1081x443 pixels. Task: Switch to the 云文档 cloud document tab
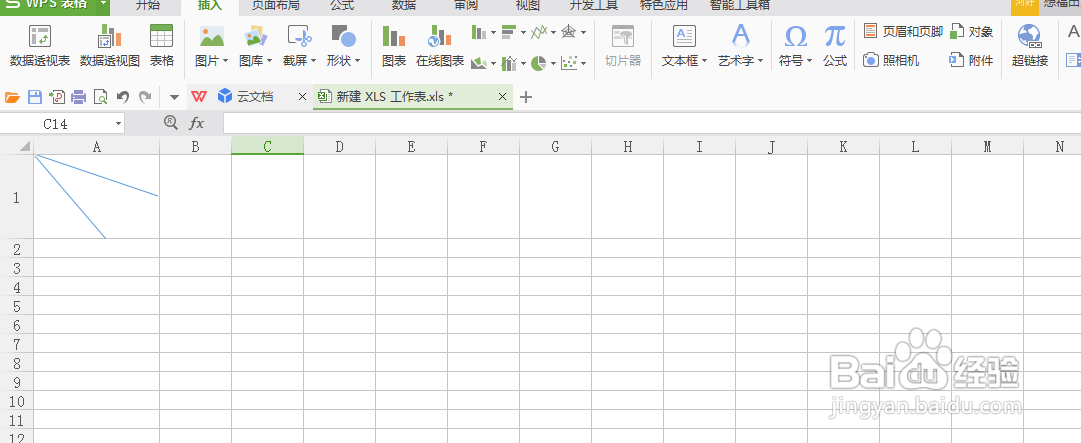point(255,96)
